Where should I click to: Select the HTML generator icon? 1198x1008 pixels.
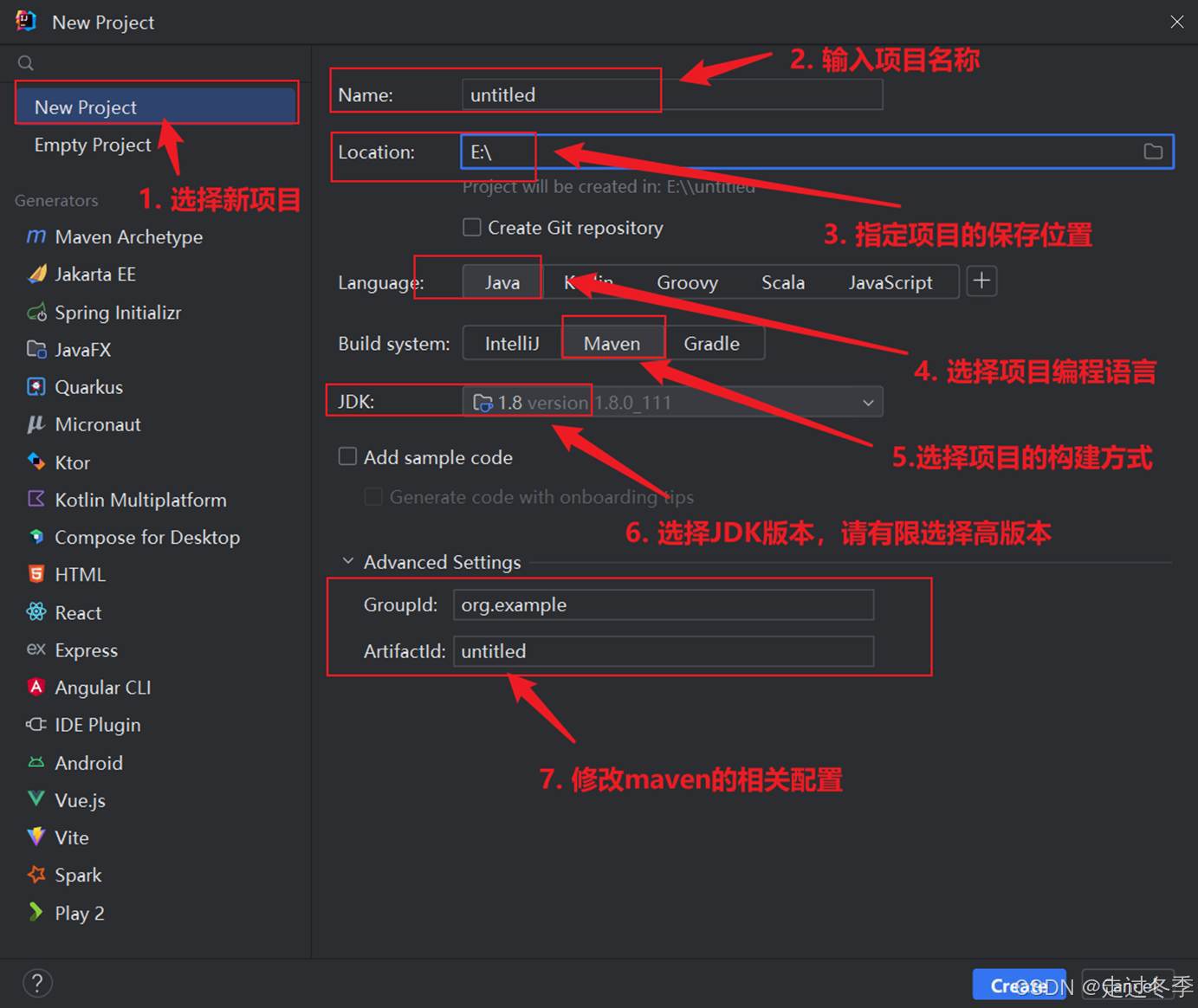tap(36, 574)
